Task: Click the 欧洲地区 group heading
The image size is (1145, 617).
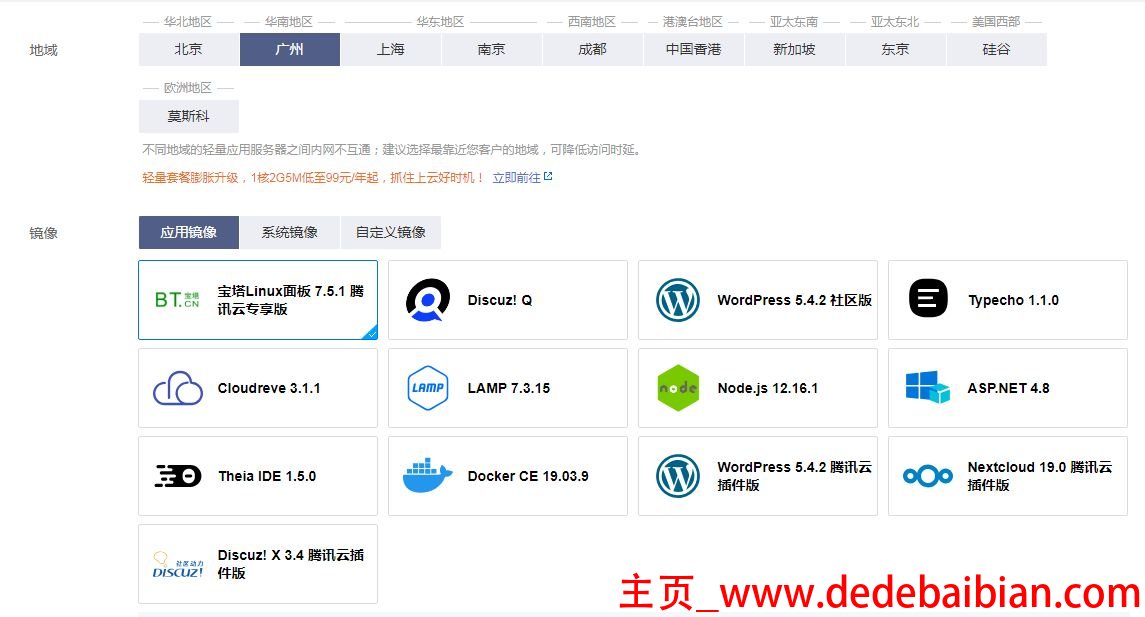Action: 188,88
